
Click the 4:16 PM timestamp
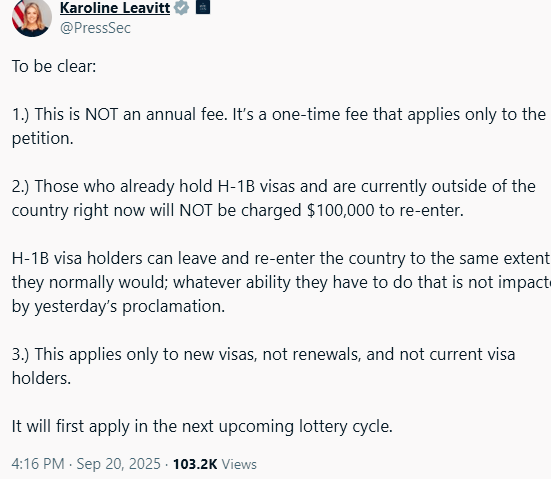38,464
